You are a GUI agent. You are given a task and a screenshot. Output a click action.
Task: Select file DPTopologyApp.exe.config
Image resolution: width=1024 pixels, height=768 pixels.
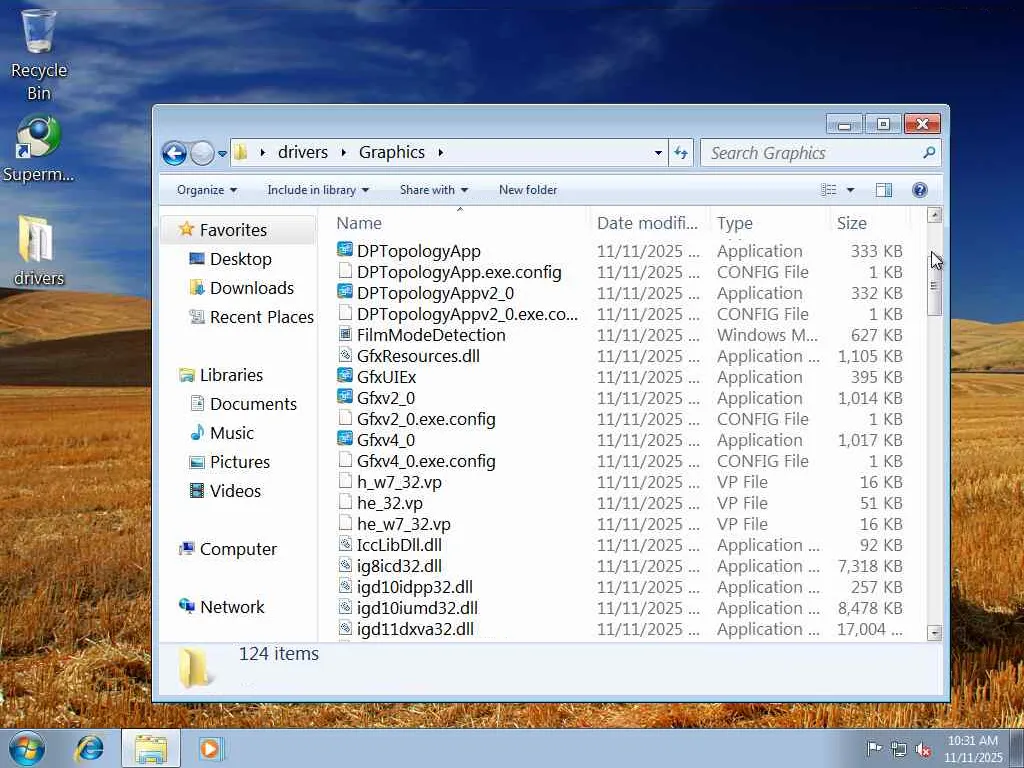click(459, 272)
